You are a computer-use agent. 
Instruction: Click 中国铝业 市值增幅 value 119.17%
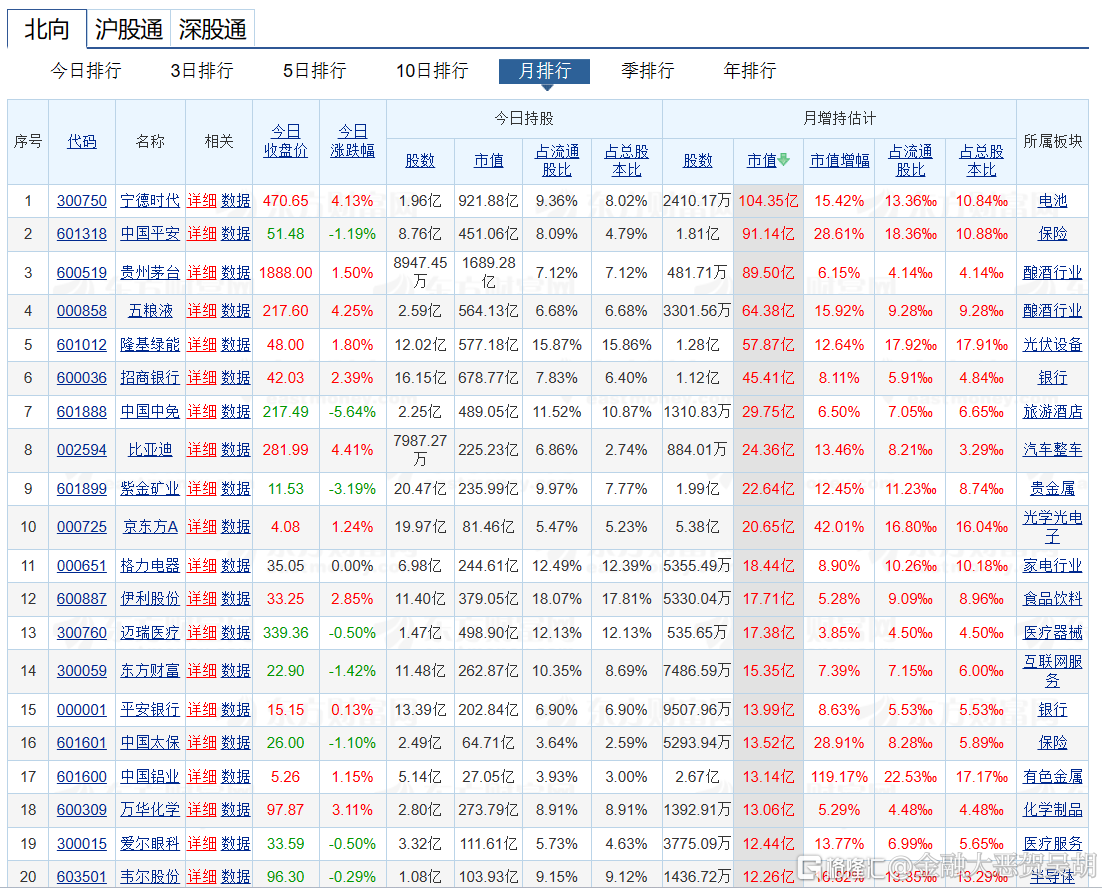pos(839,777)
